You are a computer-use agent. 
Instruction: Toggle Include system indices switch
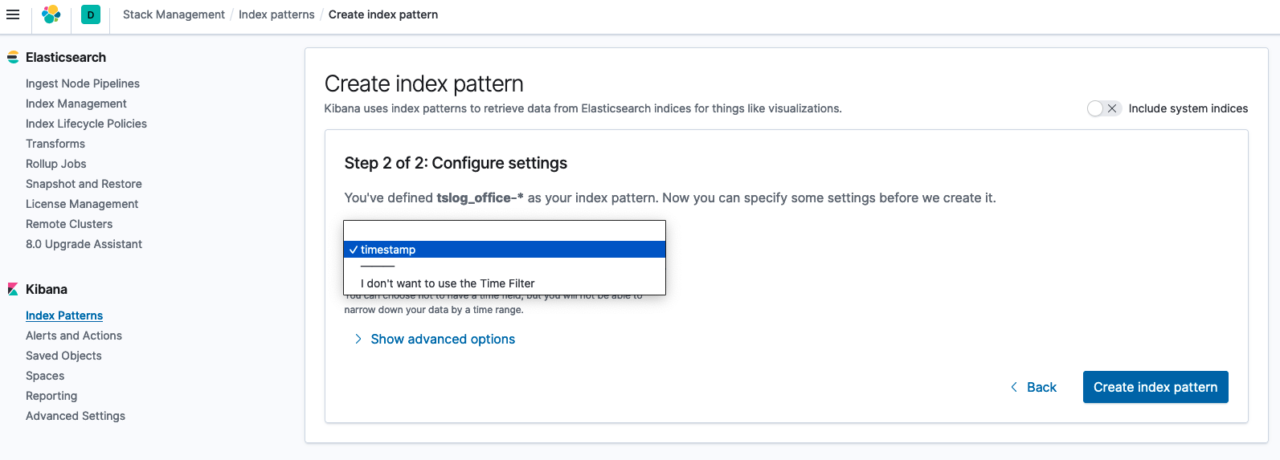pos(1104,108)
